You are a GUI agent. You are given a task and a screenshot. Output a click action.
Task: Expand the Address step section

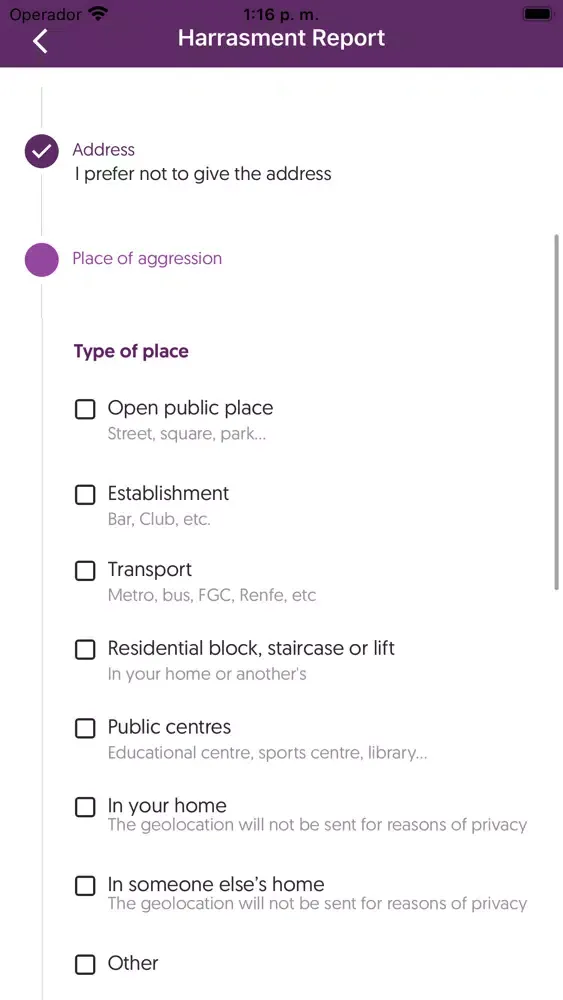[104, 150]
